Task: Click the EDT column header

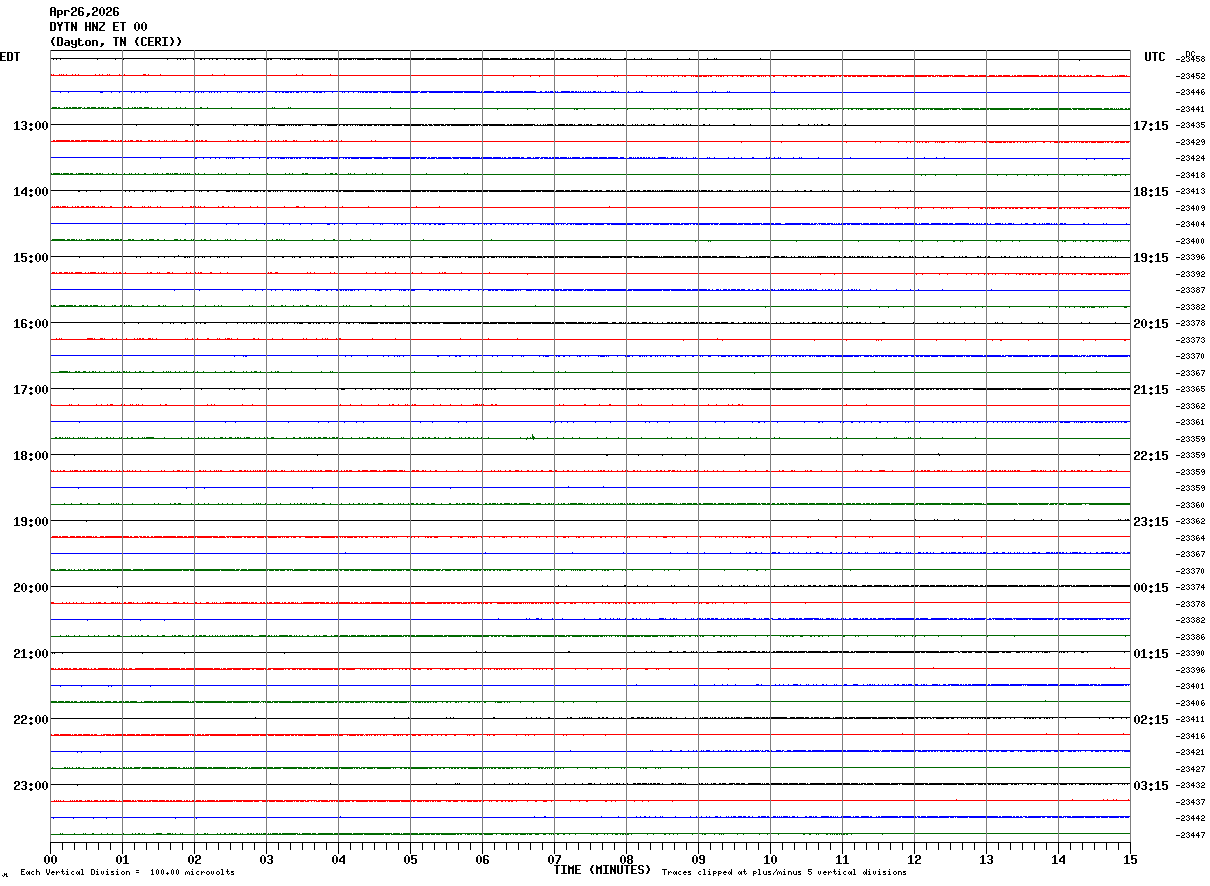Action: point(10,57)
